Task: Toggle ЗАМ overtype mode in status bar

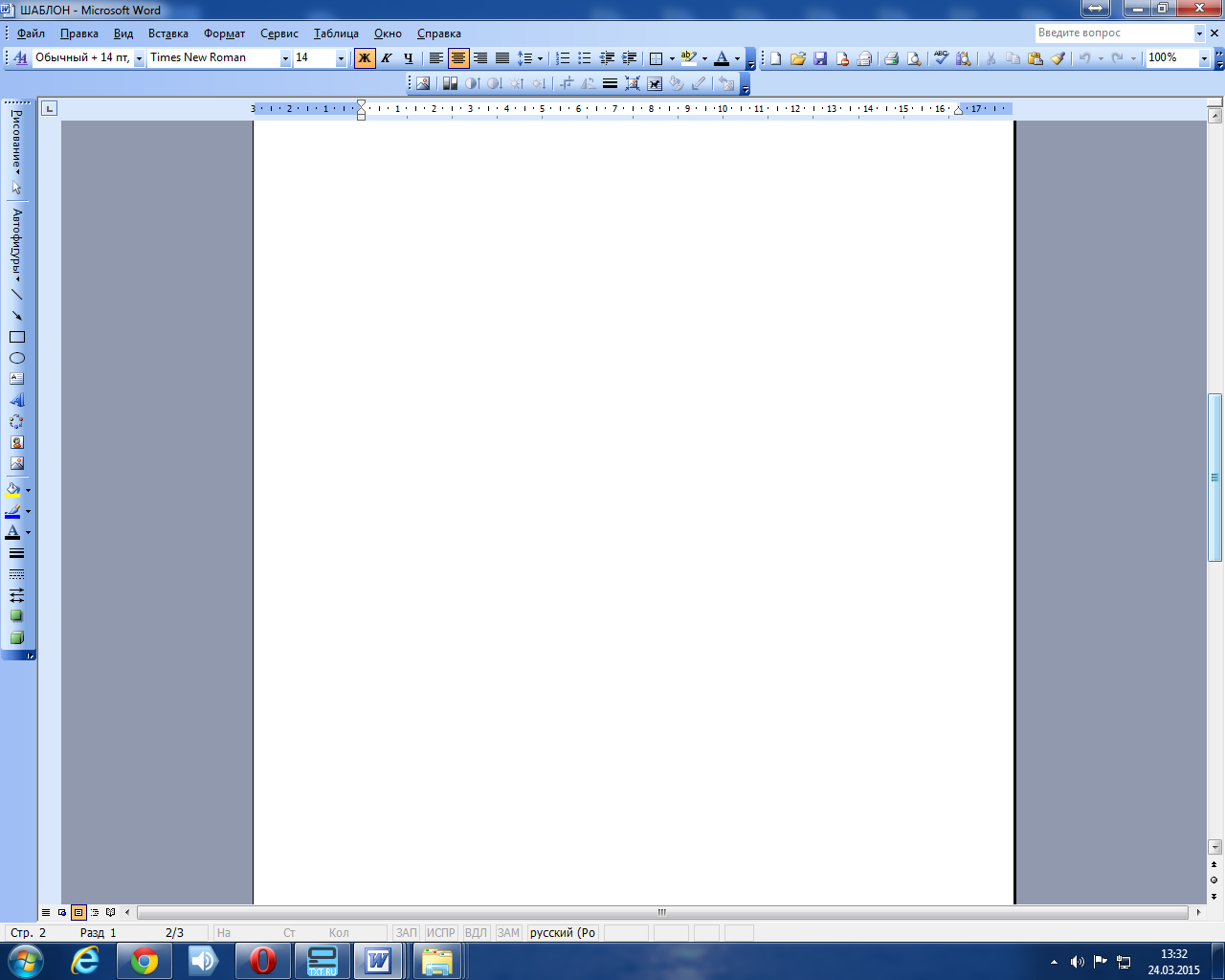Action: tap(508, 932)
